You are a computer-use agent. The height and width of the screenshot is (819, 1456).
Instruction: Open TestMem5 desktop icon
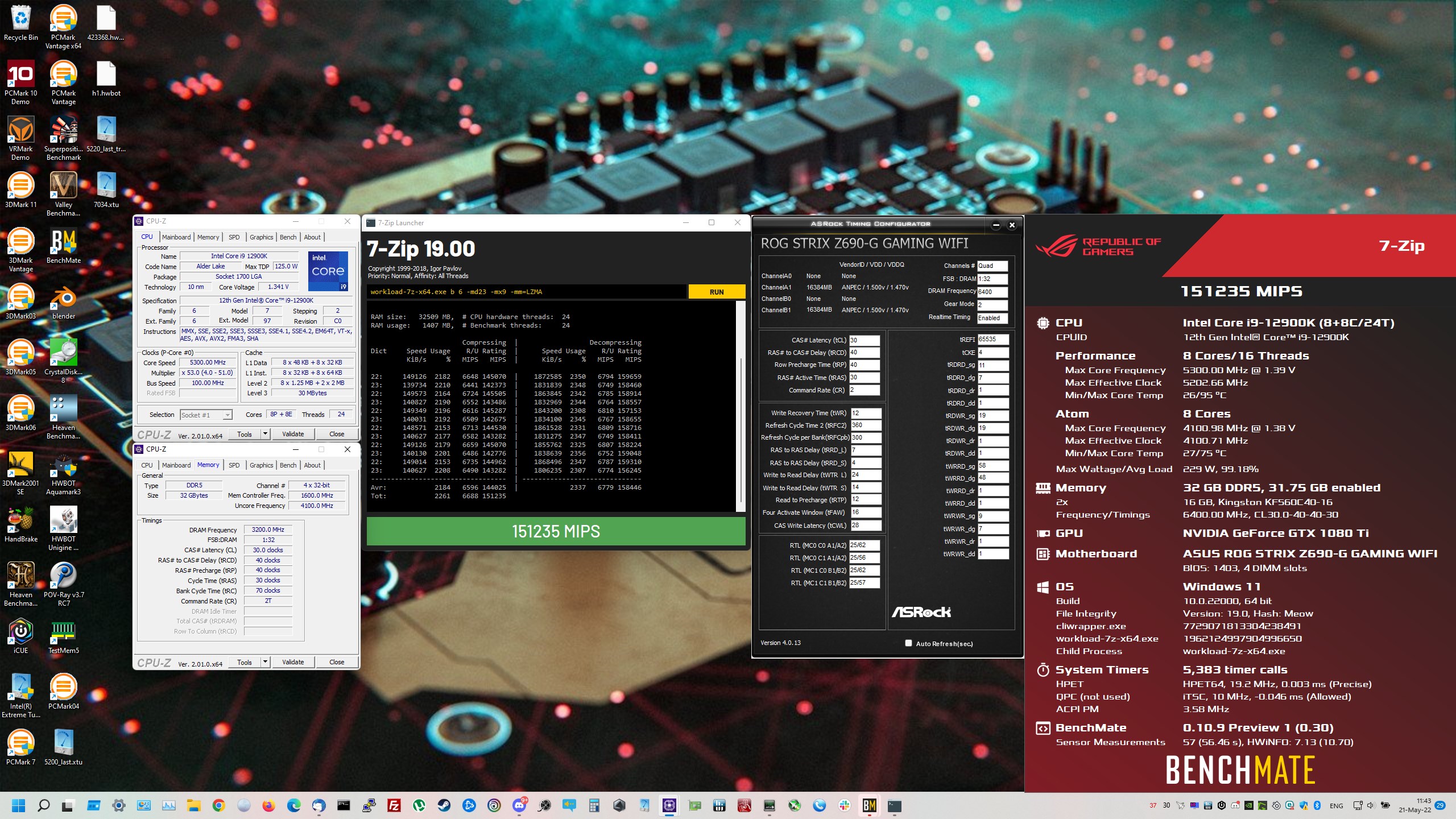coord(64,636)
